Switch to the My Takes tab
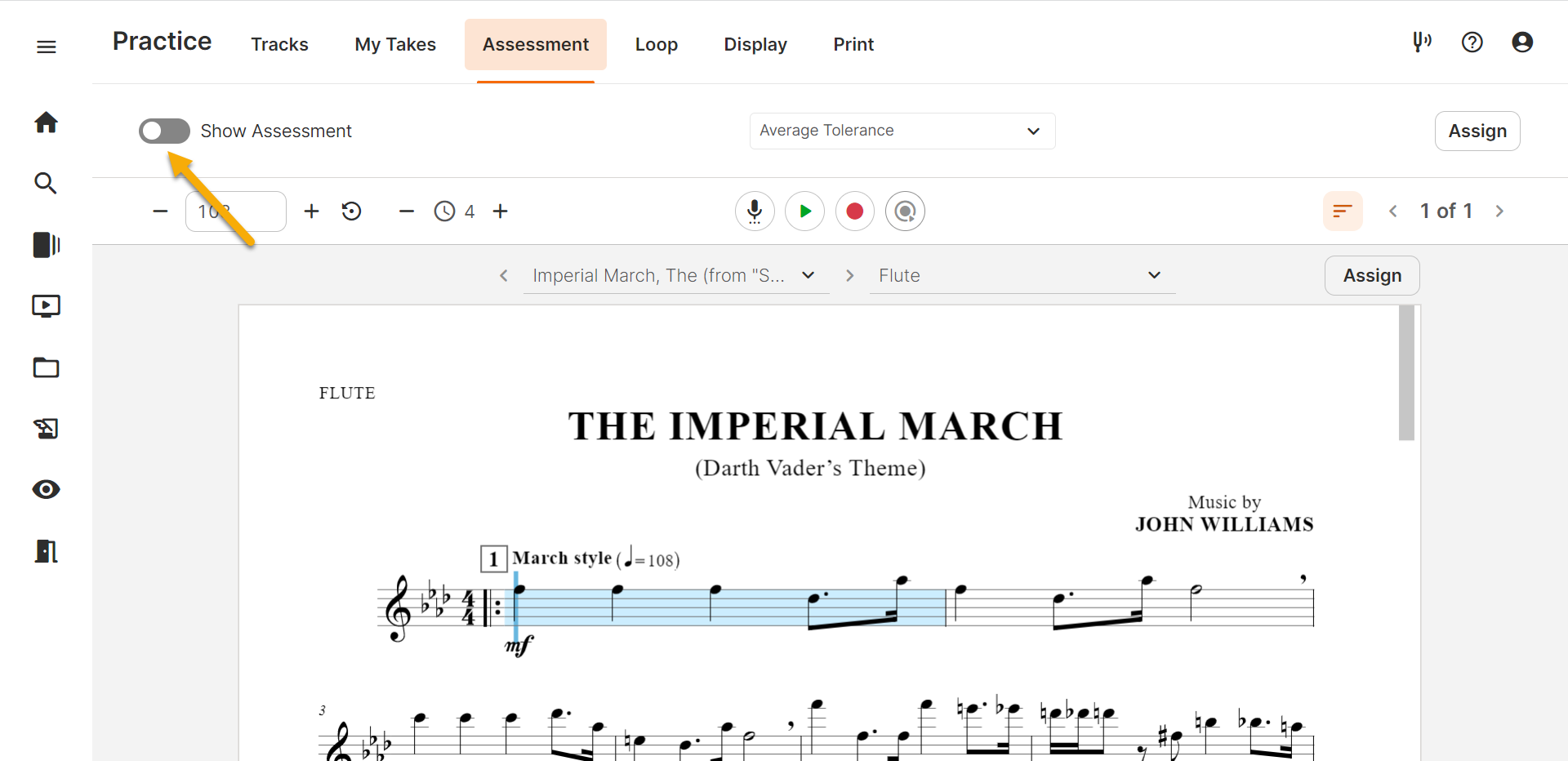This screenshot has height=761, width=1568. [395, 44]
